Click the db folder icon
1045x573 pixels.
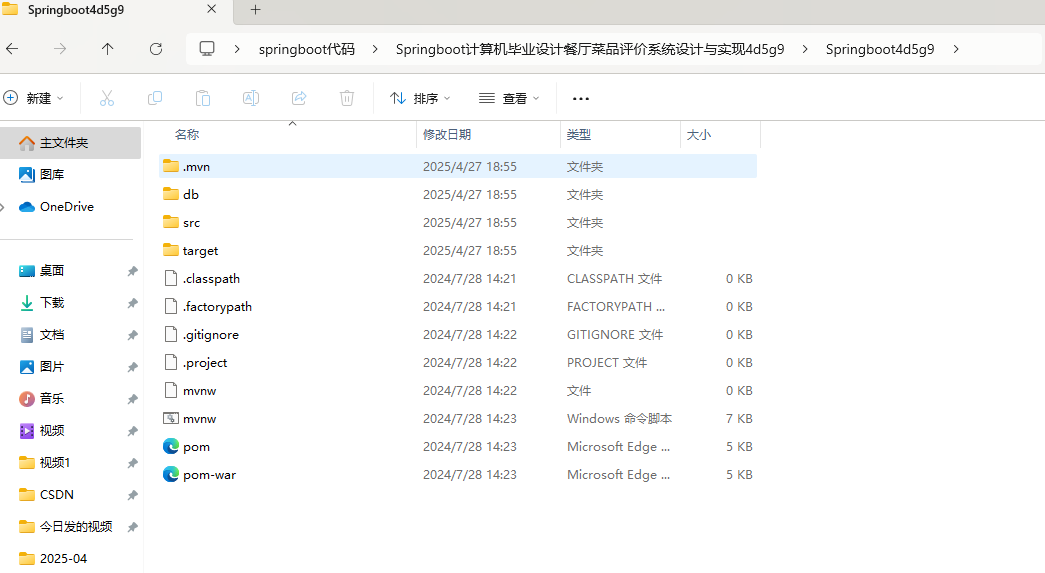[x=171, y=194]
